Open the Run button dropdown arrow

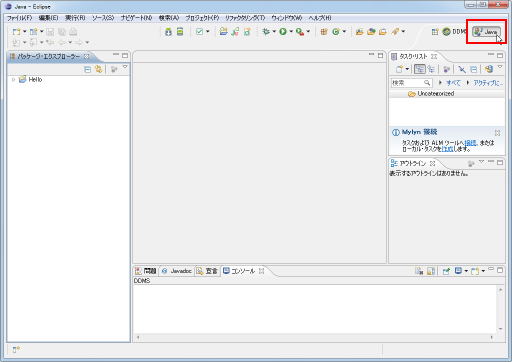click(291, 32)
